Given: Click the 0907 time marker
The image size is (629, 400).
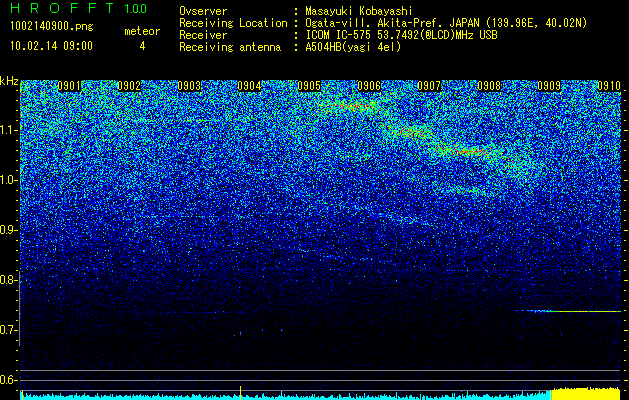Looking at the screenshot, I should coord(429,86).
